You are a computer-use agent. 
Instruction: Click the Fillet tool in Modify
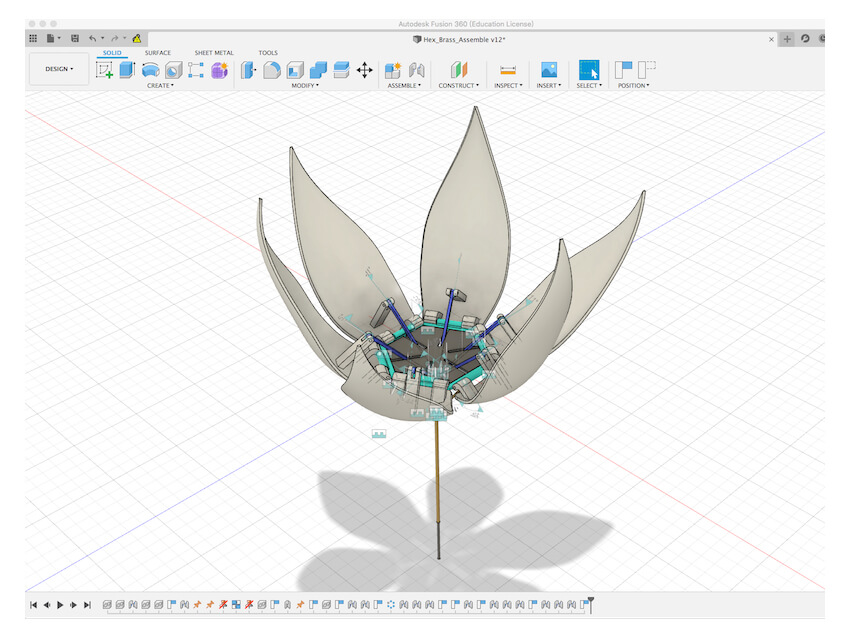tap(271, 70)
